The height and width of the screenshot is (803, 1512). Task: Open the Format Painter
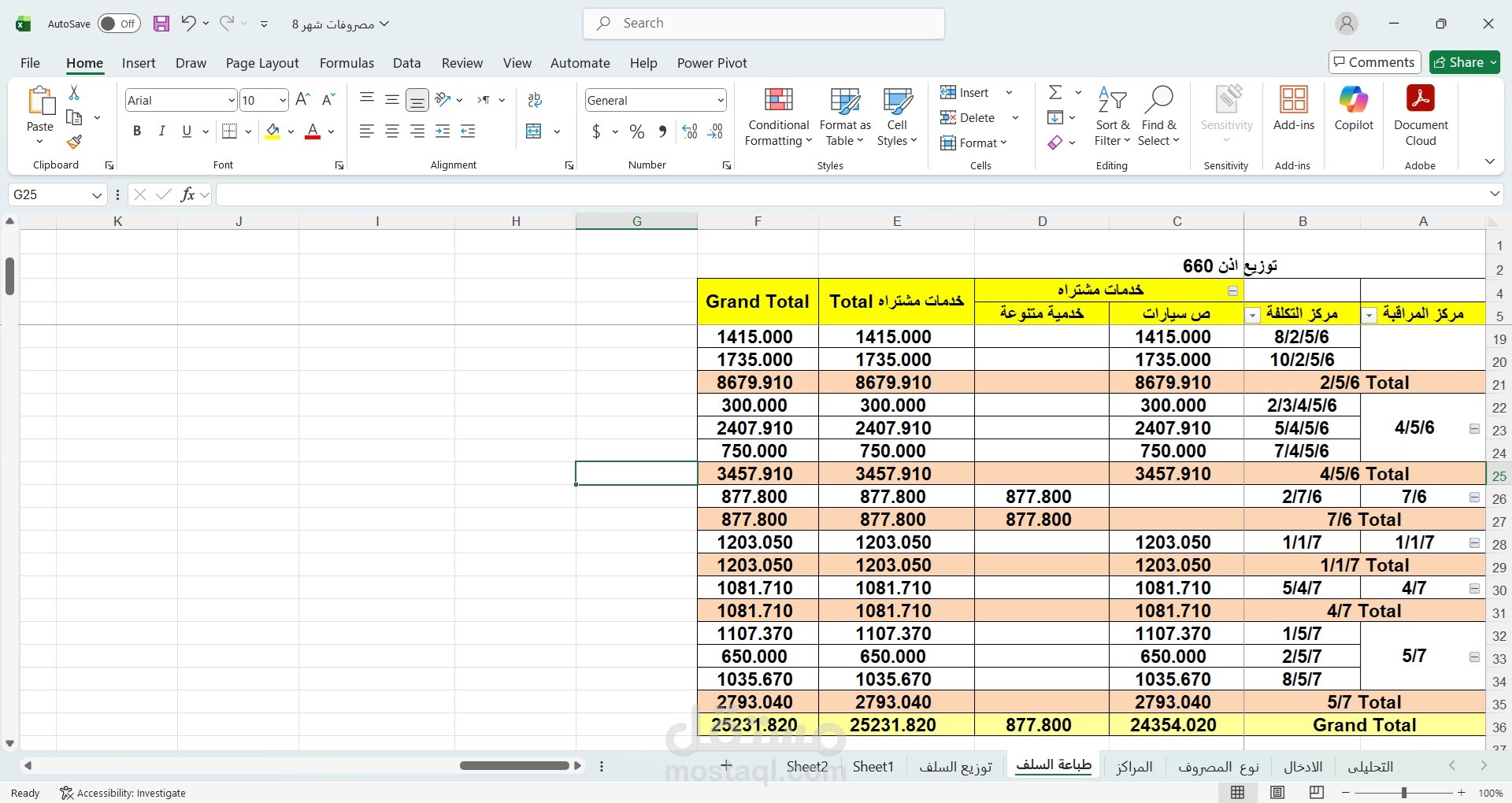[x=74, y=142]
